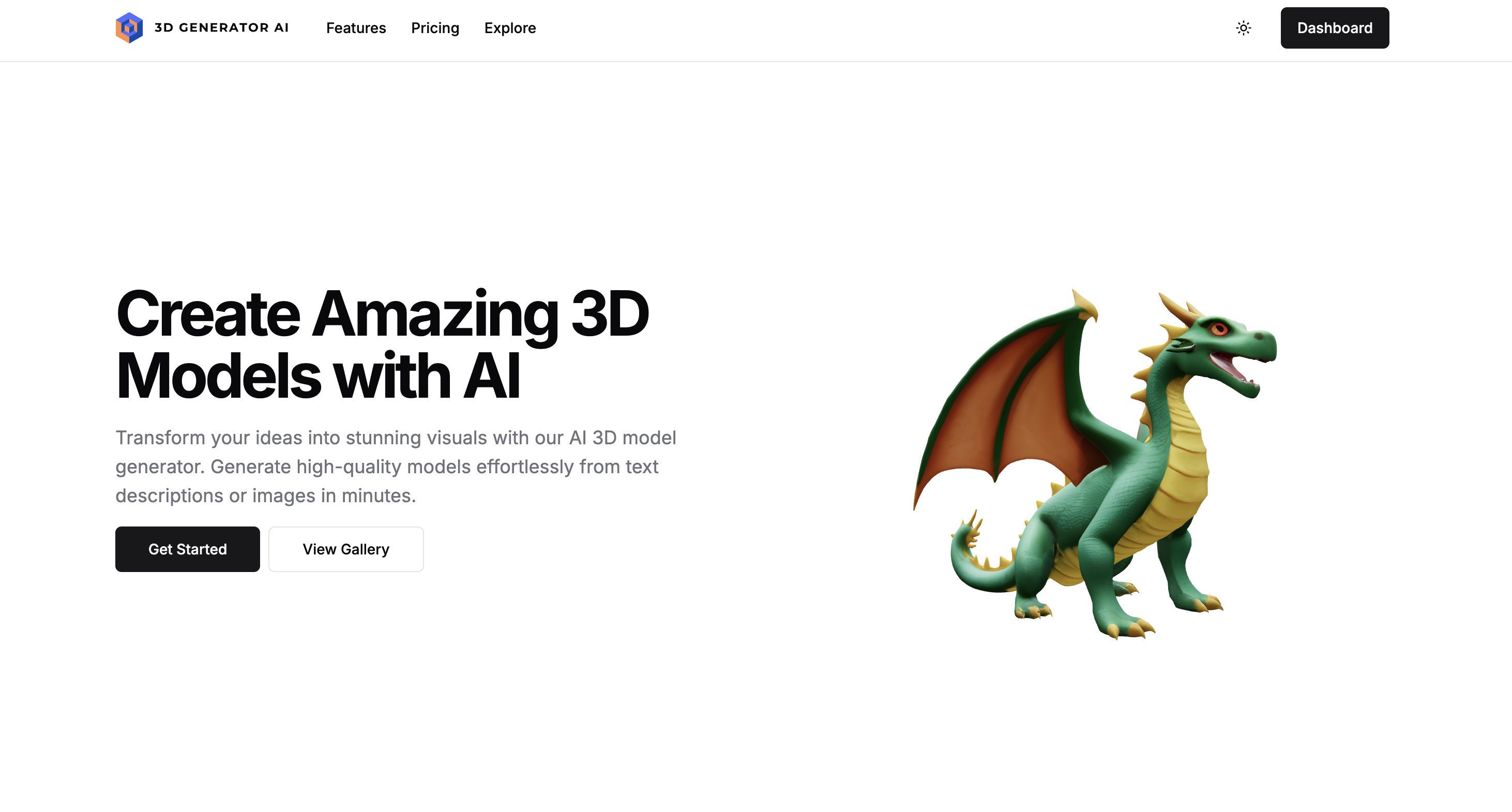Go to the Pricing page

tap(435, 27)
